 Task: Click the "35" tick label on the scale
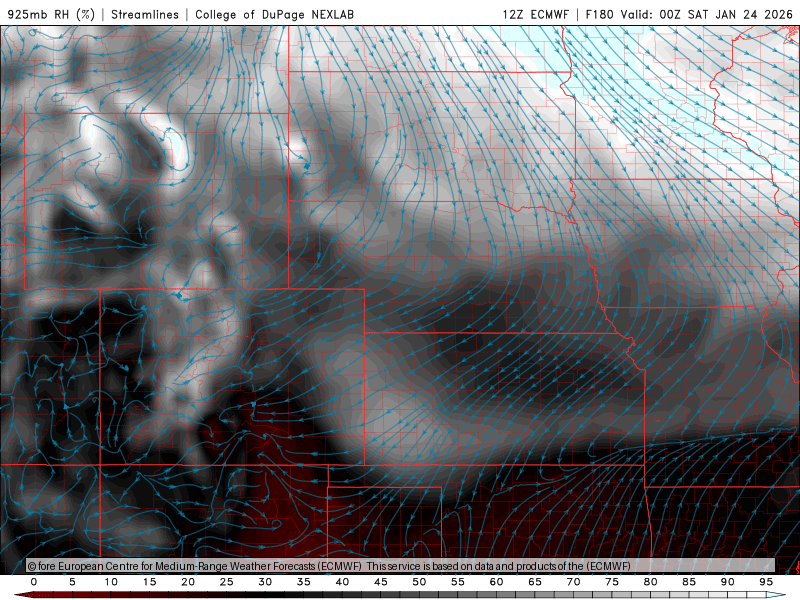[304, 582]
